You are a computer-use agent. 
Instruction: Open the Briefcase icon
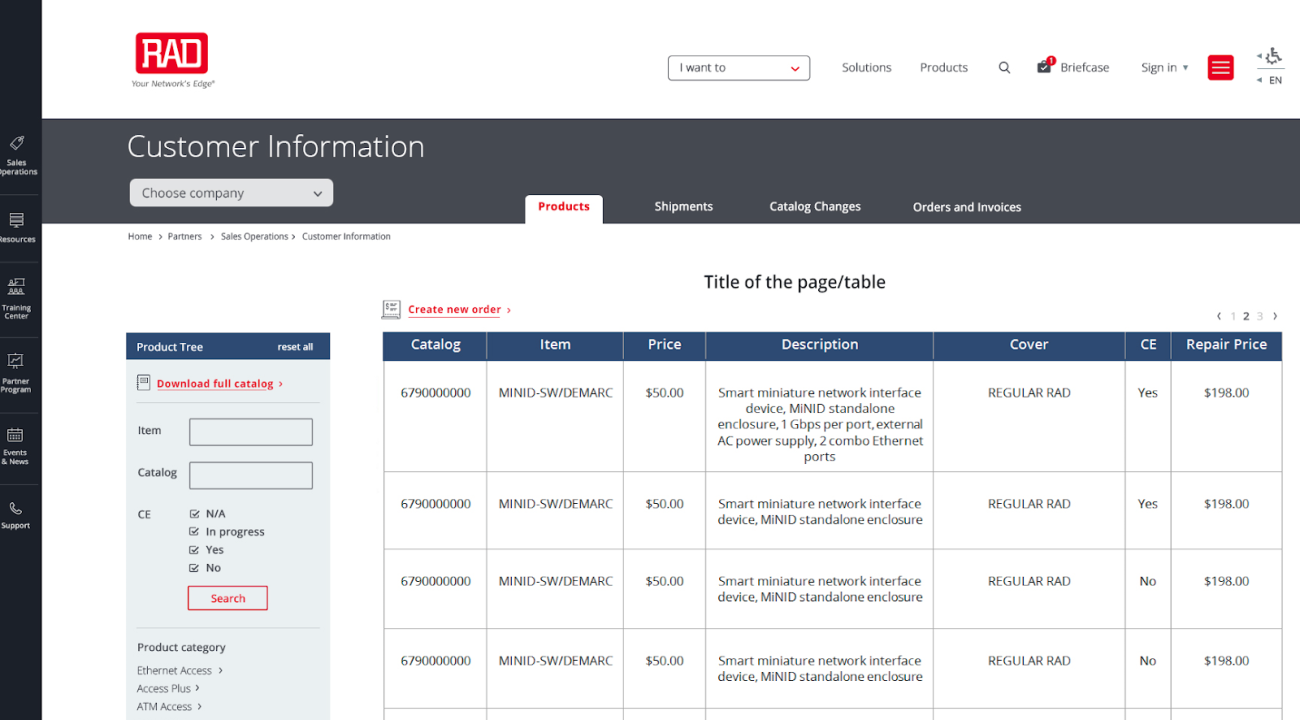[1045, 67]
